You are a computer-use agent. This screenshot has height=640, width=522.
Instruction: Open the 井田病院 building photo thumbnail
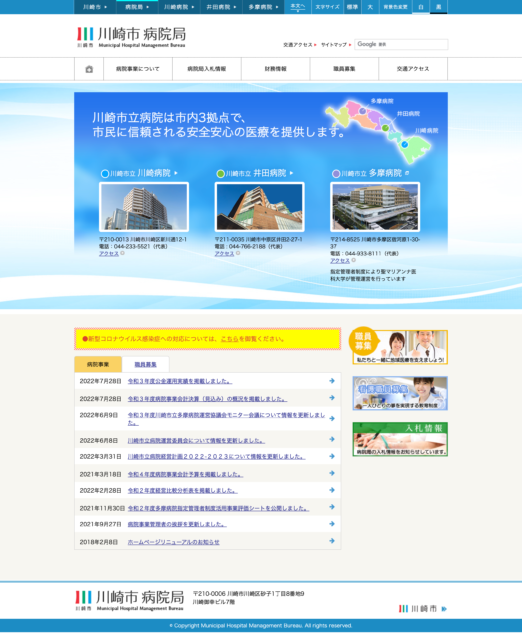pos(260,207)
